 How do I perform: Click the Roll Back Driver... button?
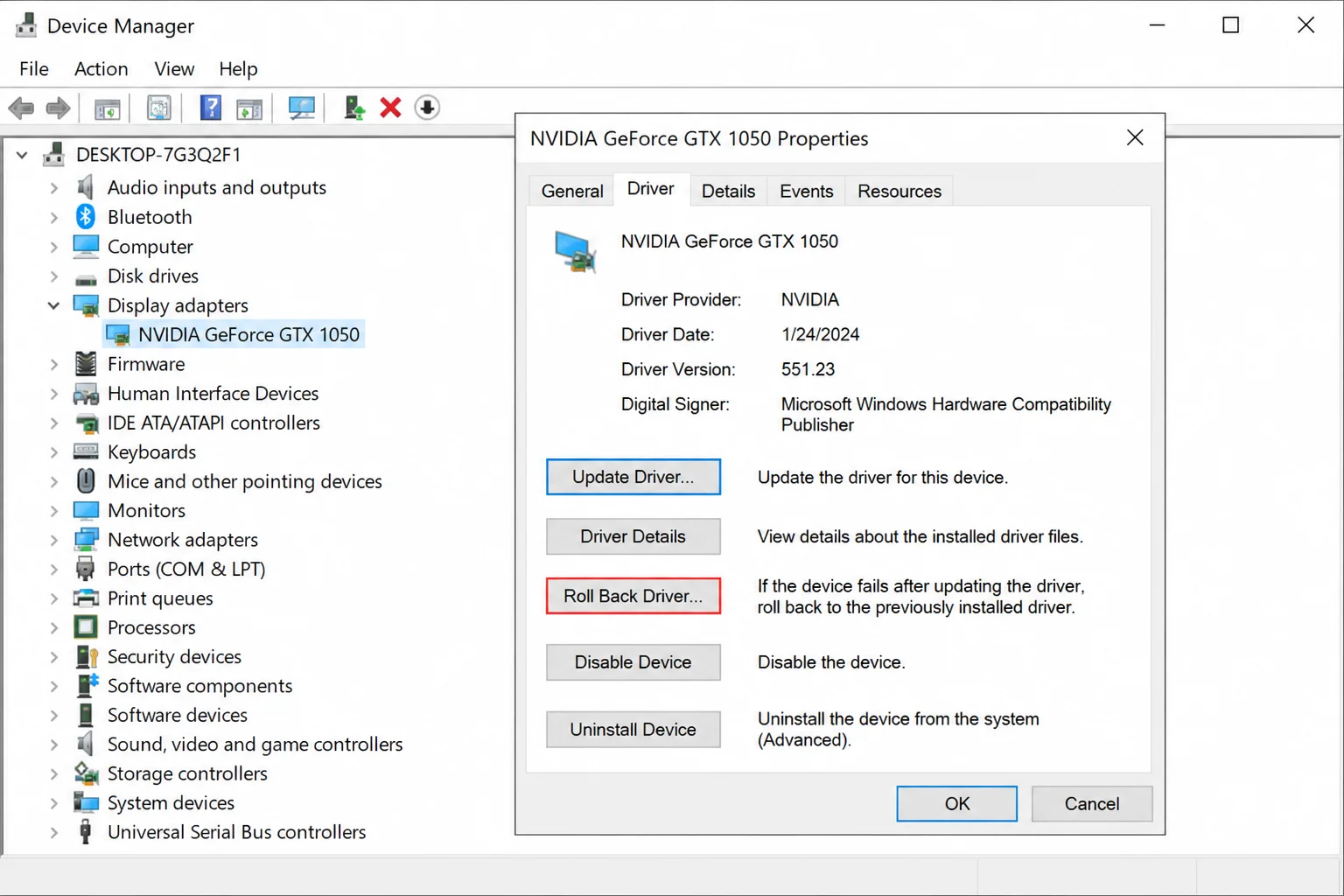pos(633,596)
